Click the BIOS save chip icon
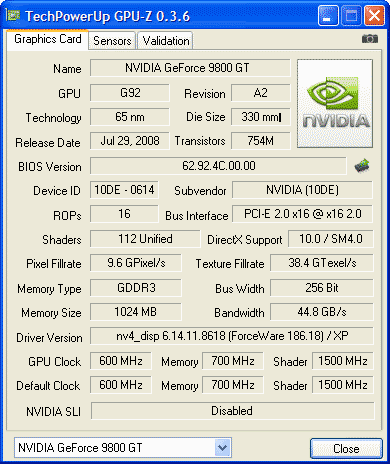The image size is (390, 464). click(362, 166)
